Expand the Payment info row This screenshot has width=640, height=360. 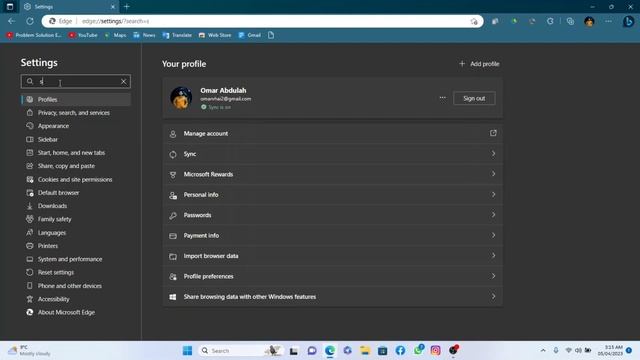pyautogui.click(x=332, y=236)
